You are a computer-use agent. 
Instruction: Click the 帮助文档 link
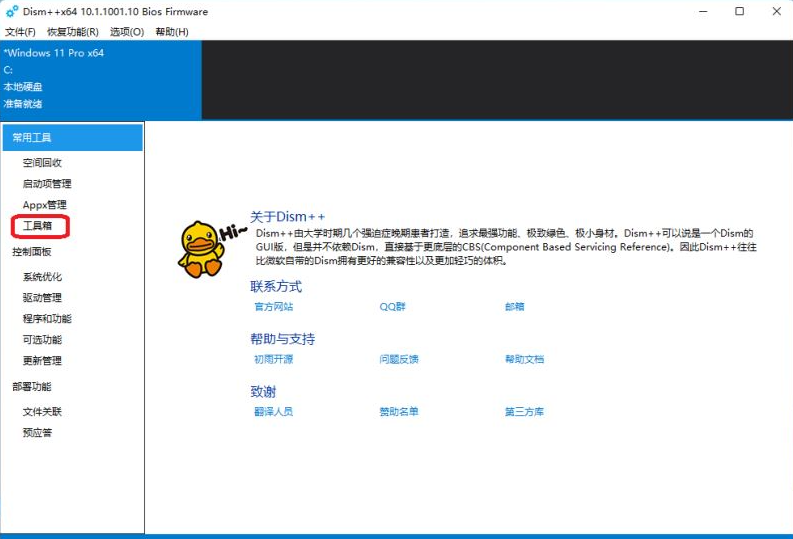pyautogui.click(x=524, y=359)
